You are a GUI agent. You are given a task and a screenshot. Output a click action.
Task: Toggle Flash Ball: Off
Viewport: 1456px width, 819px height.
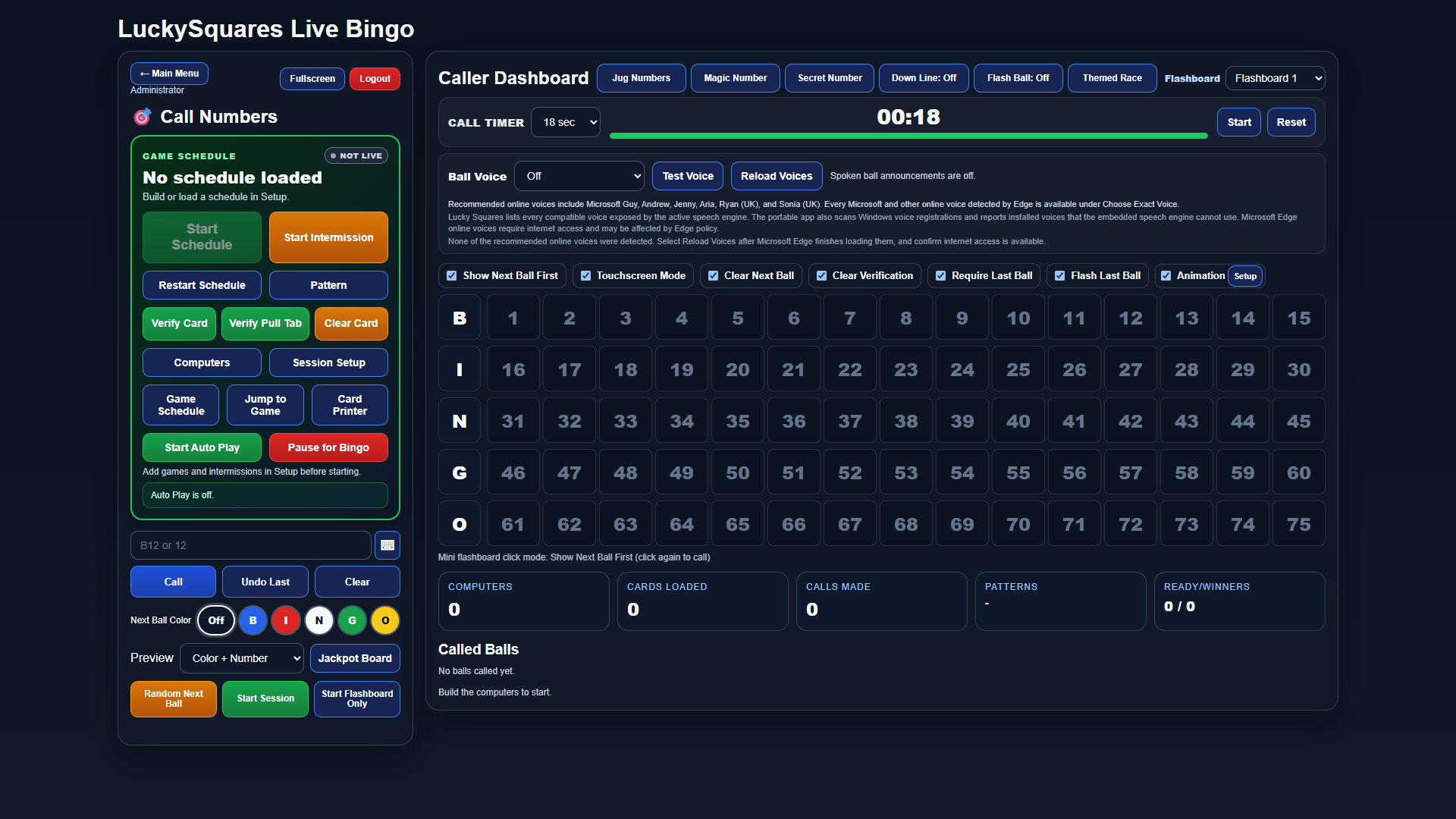pos(1018,78)
